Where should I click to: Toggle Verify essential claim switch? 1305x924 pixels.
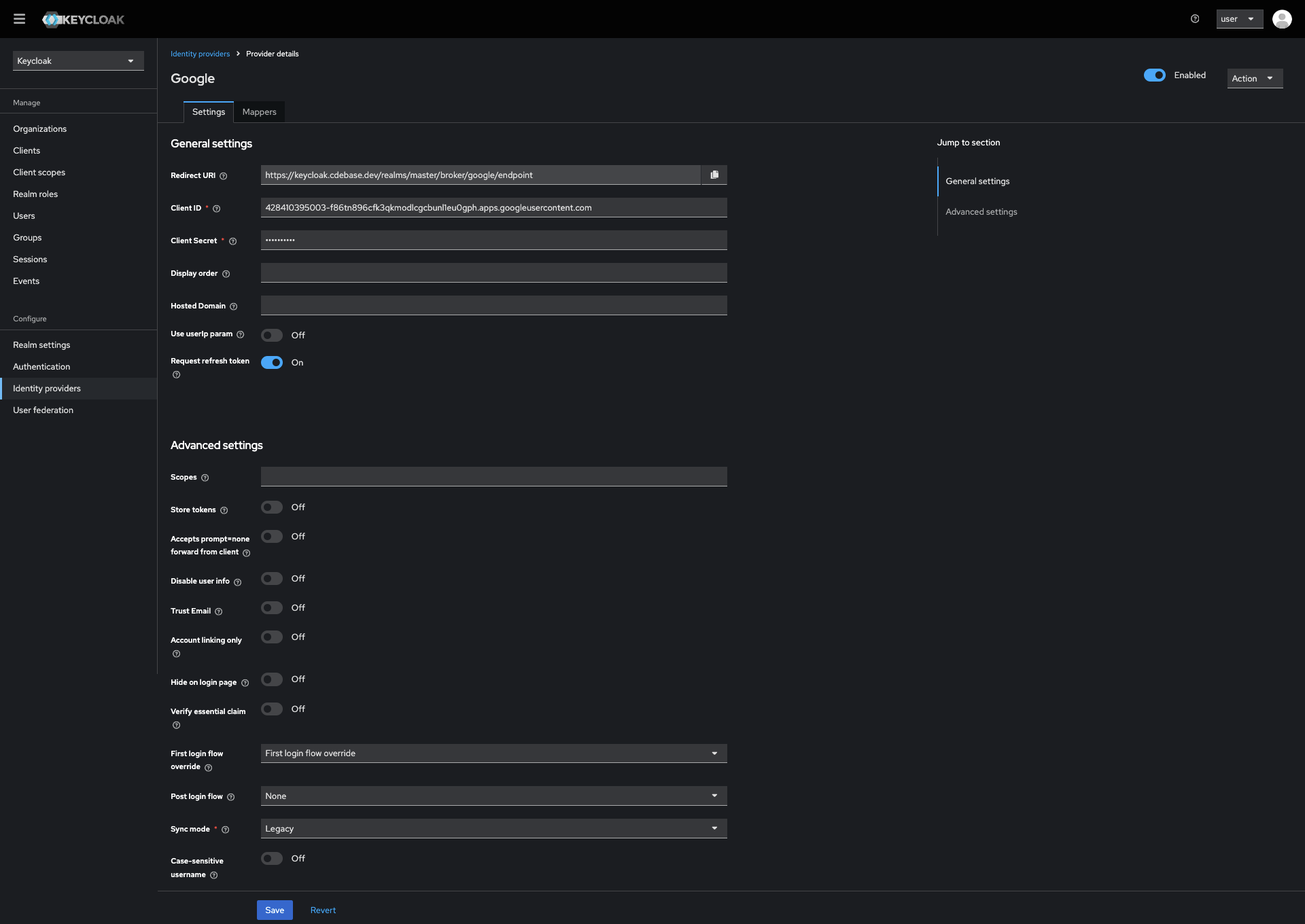click(x=272, y=709)
